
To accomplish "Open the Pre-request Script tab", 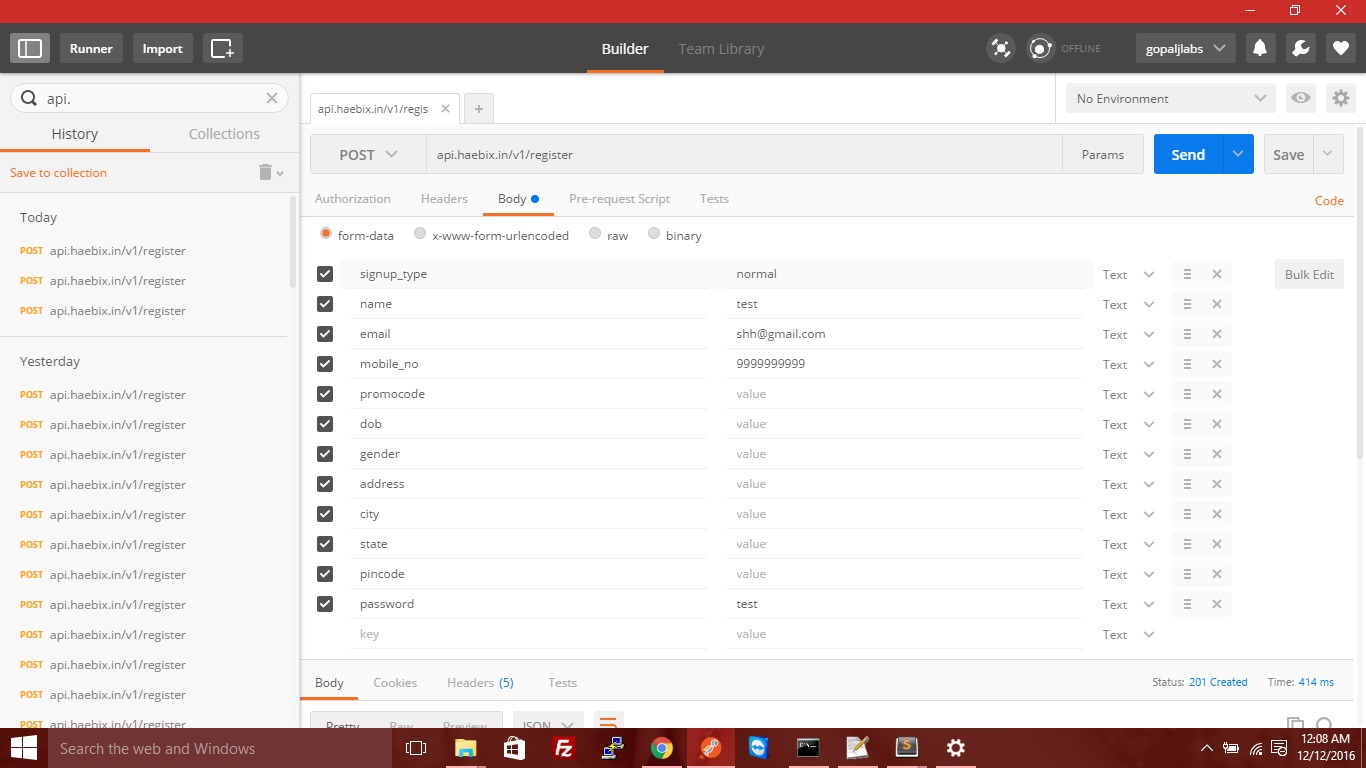I will 619,199.
